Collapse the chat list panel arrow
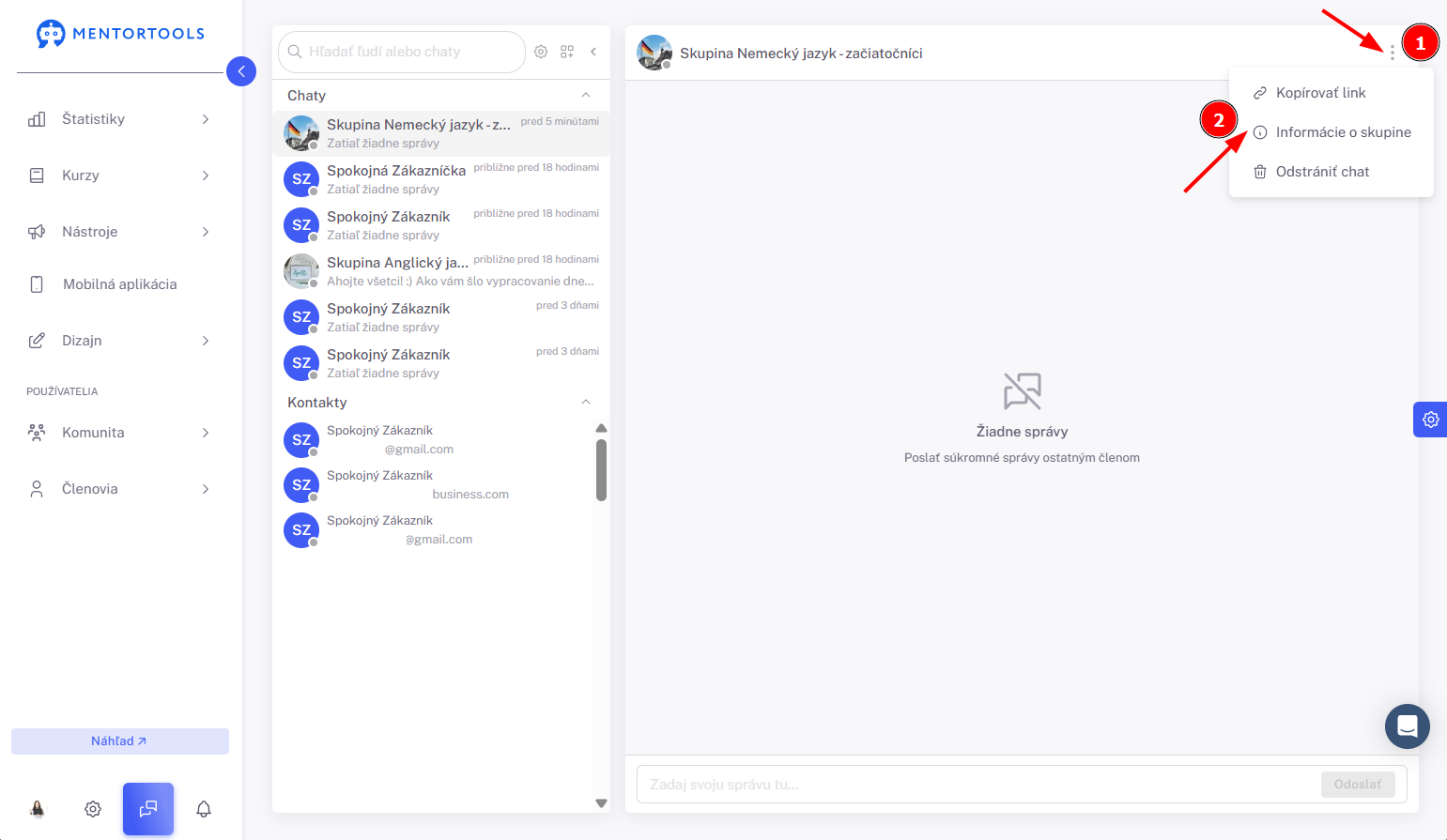Screen dimensions: 1447x840 click(x=593, y=52)
